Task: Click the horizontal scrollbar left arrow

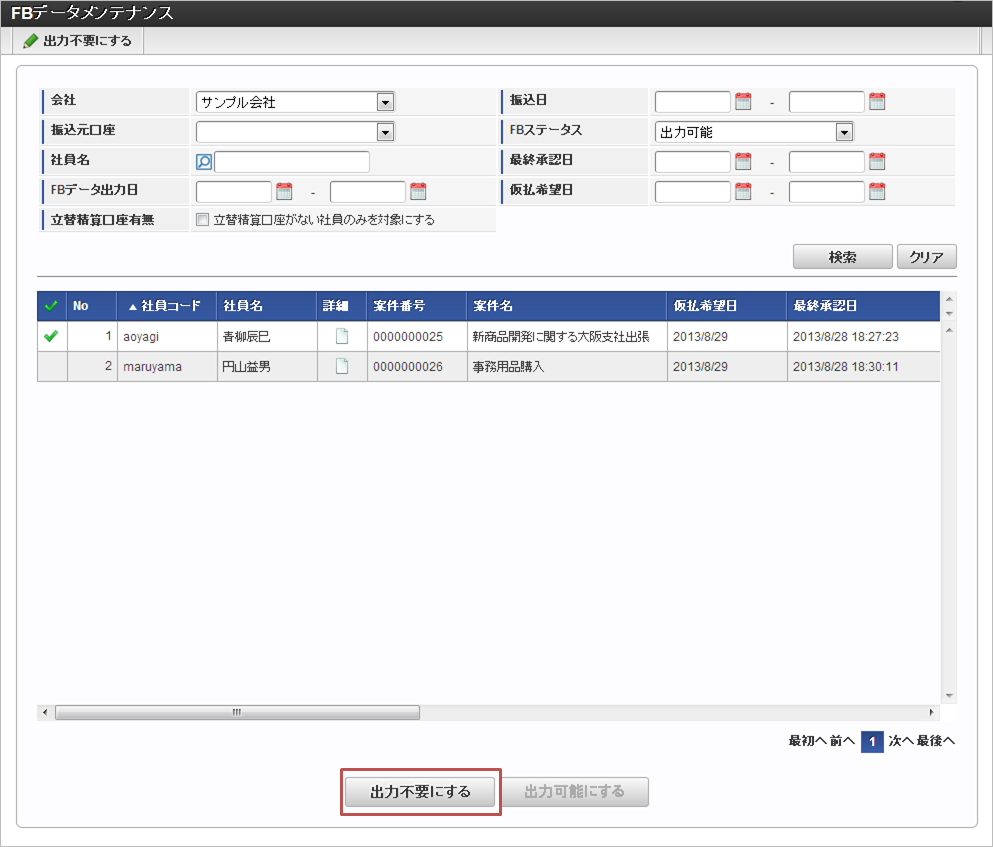Action: point(44,712)
